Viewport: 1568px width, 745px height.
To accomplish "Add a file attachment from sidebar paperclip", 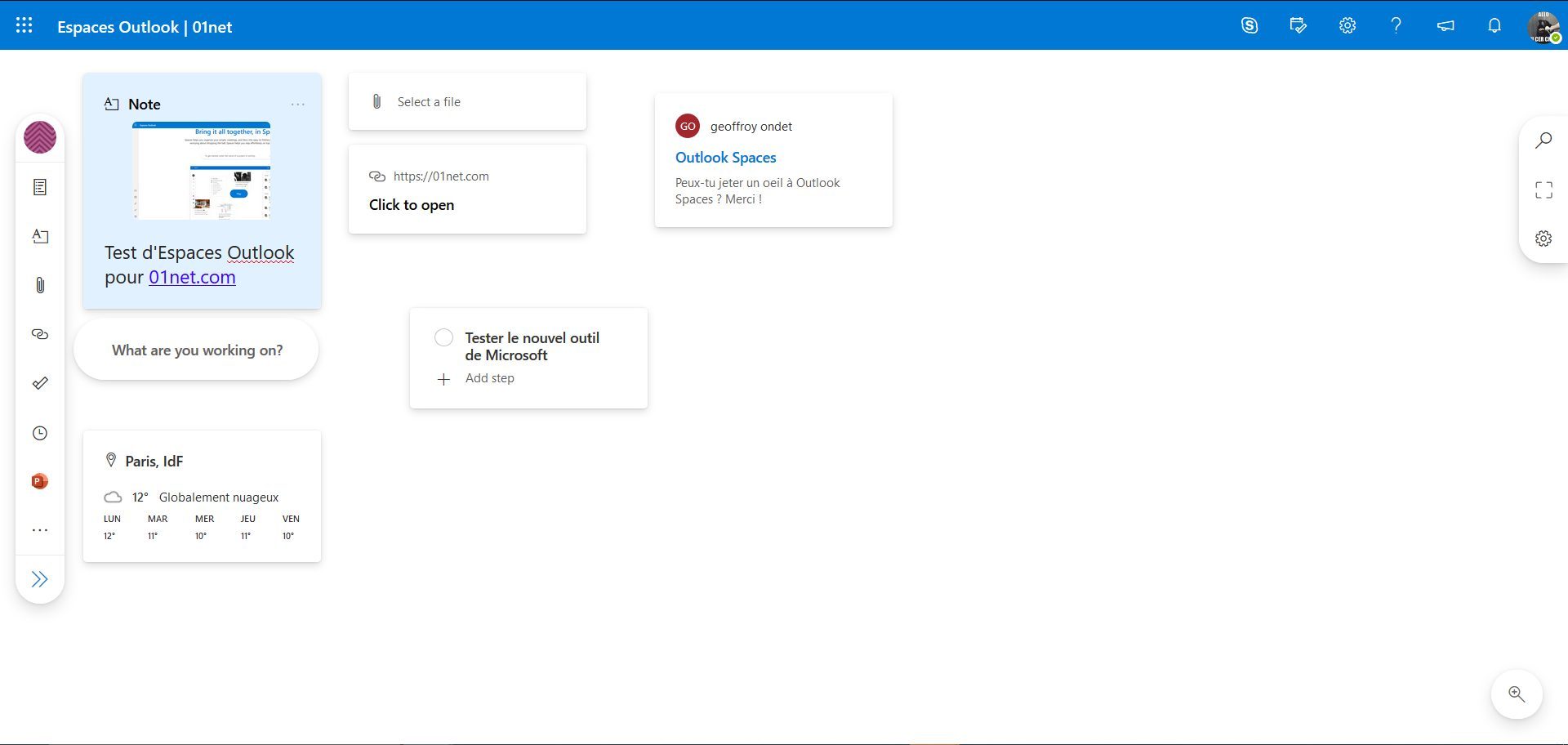I will pyautogui.click(x=40, y=285).
